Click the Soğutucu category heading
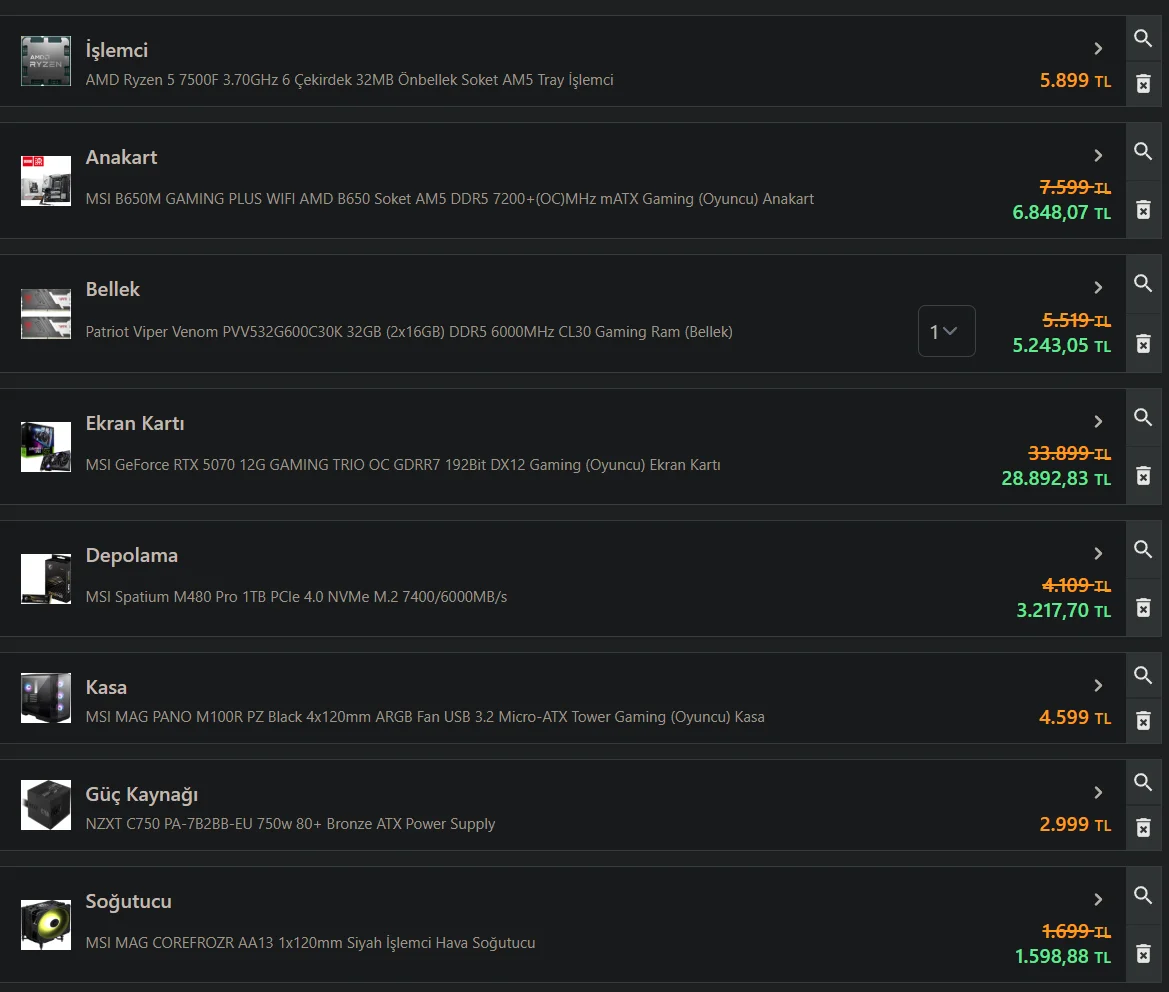The width and height of the screenshot is (1169, 992). point(128,902)
